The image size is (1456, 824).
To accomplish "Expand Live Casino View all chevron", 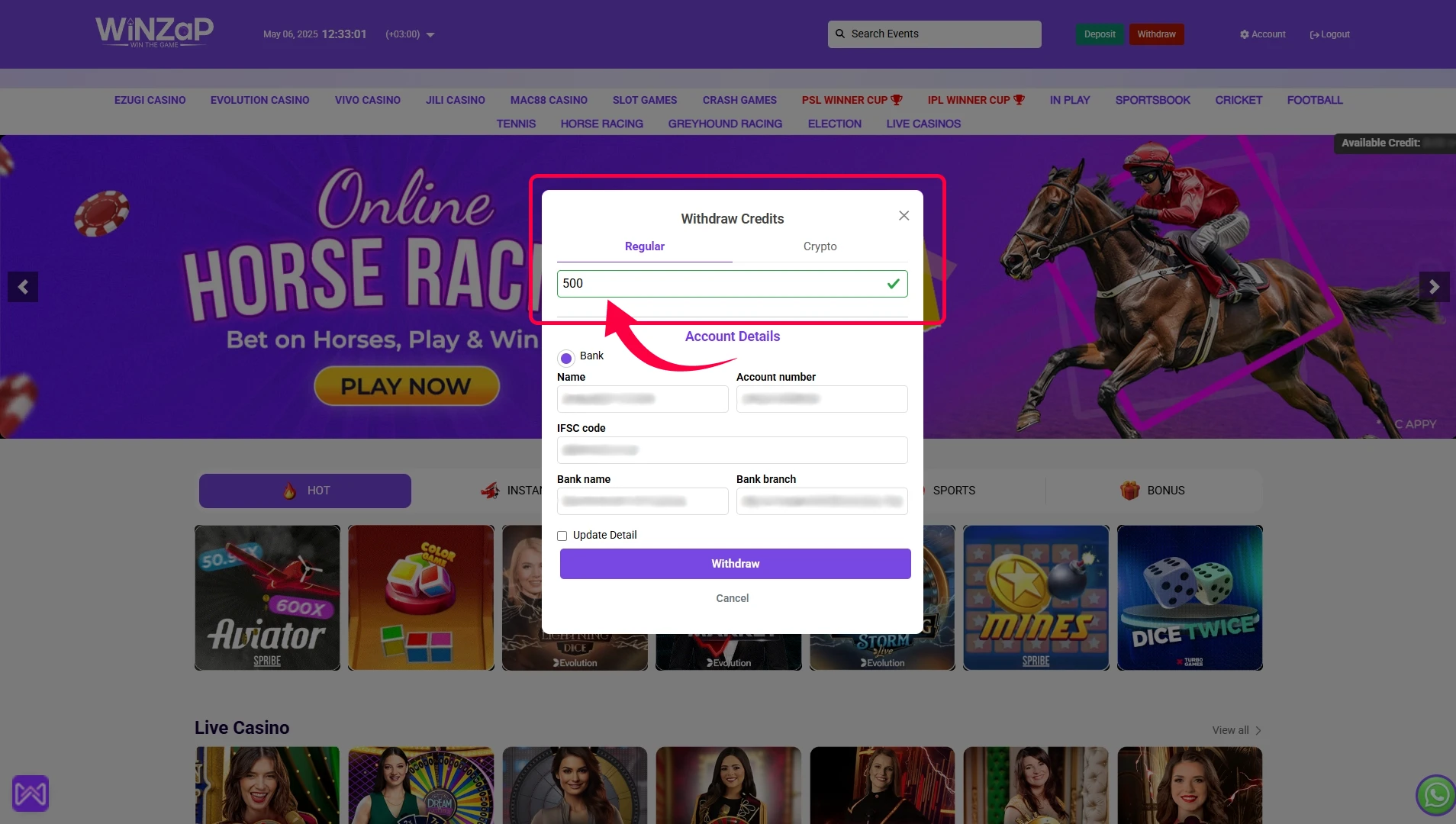I will [x=1258, y=731].
